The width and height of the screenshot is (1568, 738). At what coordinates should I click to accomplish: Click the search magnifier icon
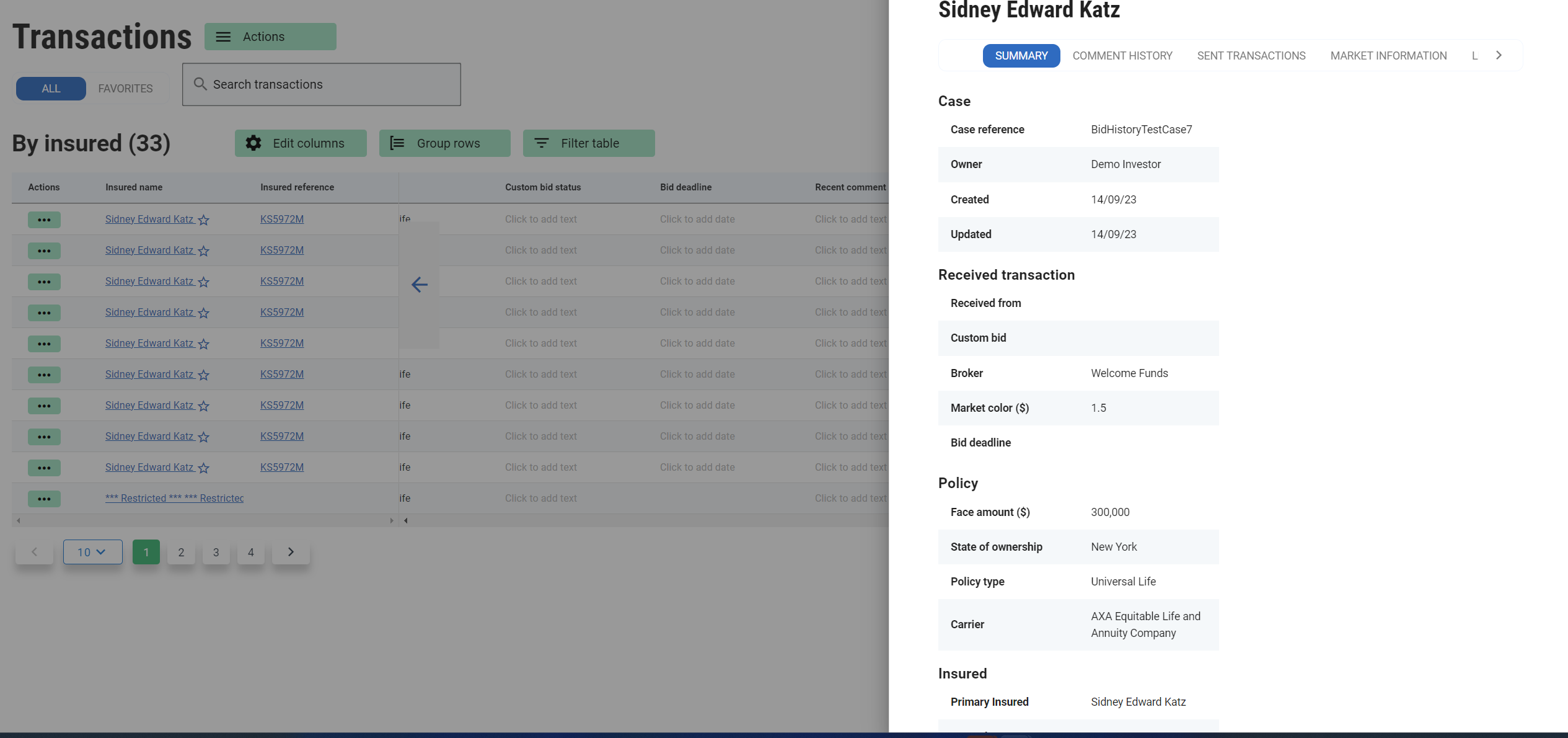200,84
